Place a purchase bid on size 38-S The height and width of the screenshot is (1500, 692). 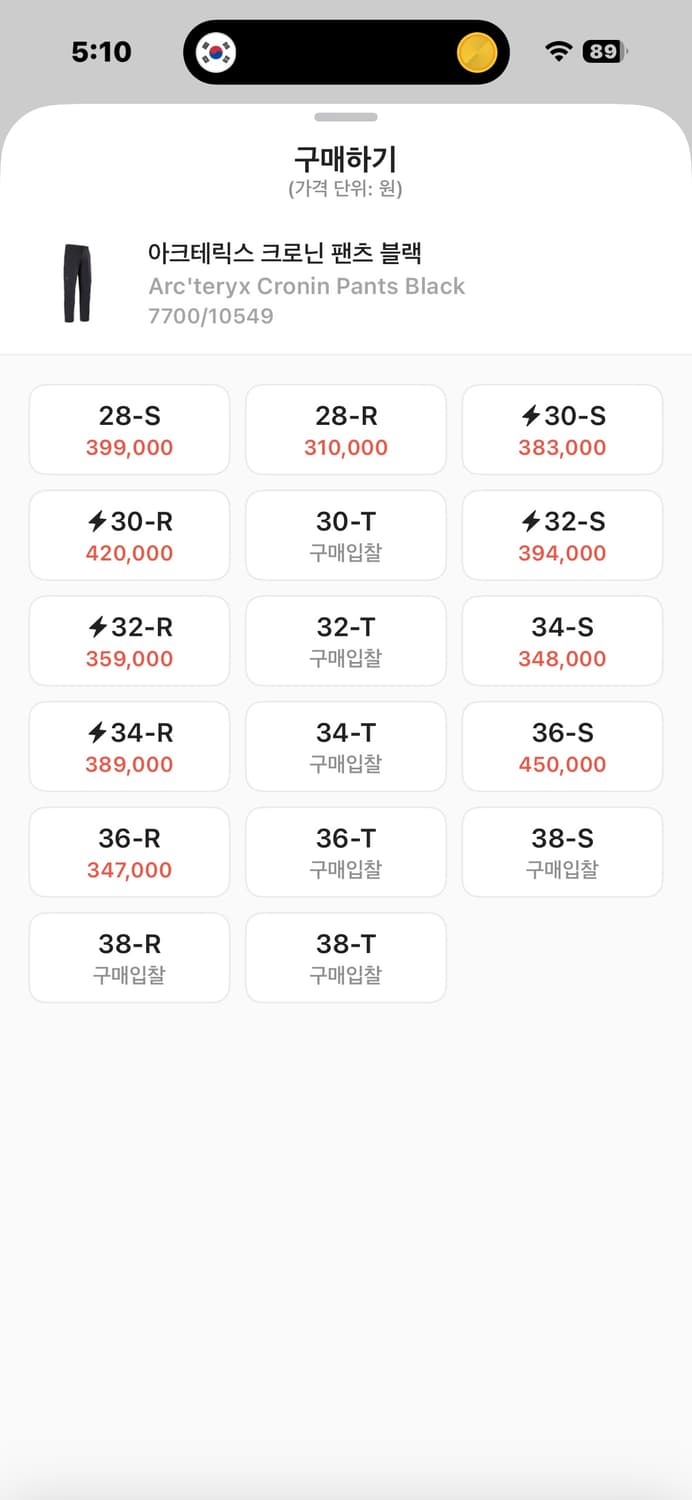562,852
